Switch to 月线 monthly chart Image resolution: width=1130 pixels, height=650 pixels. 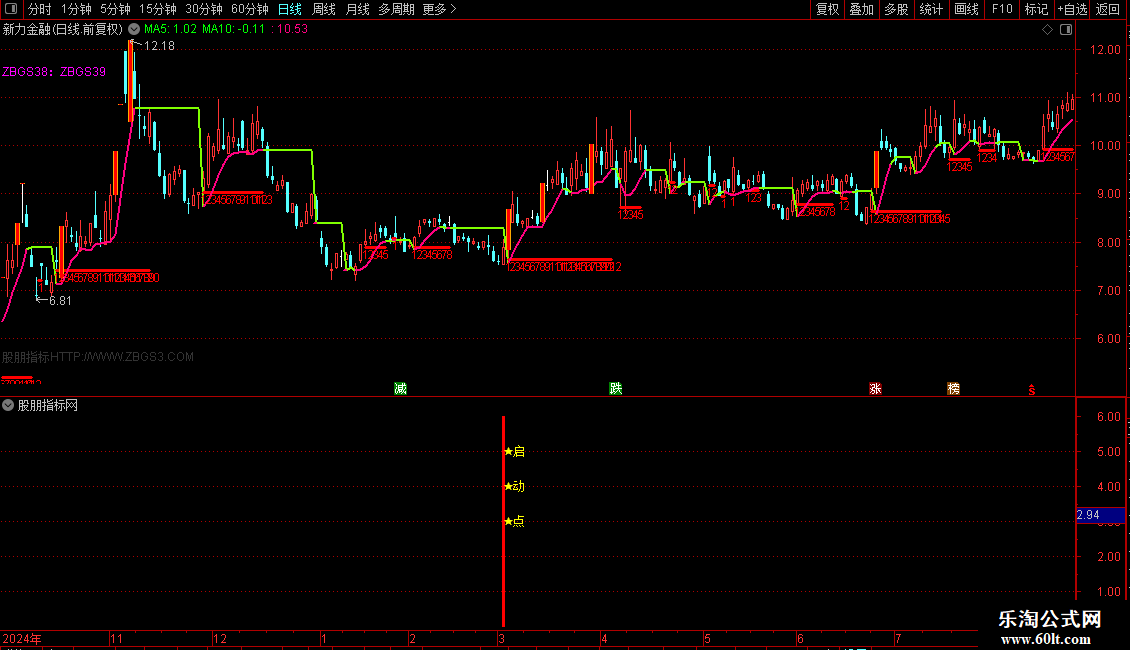[x=357, y=9]
